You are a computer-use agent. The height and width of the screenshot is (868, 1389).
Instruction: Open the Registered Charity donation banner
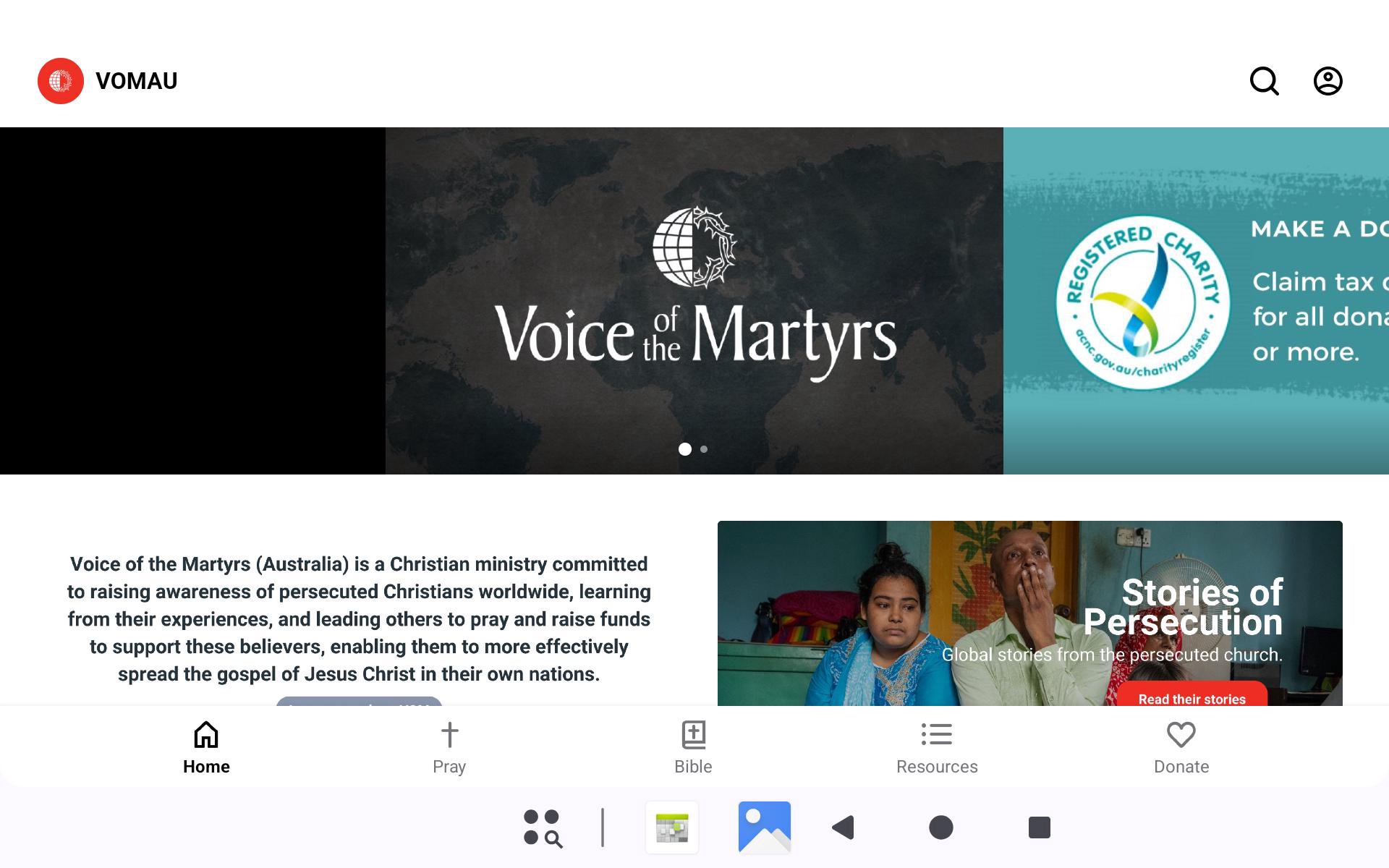(1195, 301)
